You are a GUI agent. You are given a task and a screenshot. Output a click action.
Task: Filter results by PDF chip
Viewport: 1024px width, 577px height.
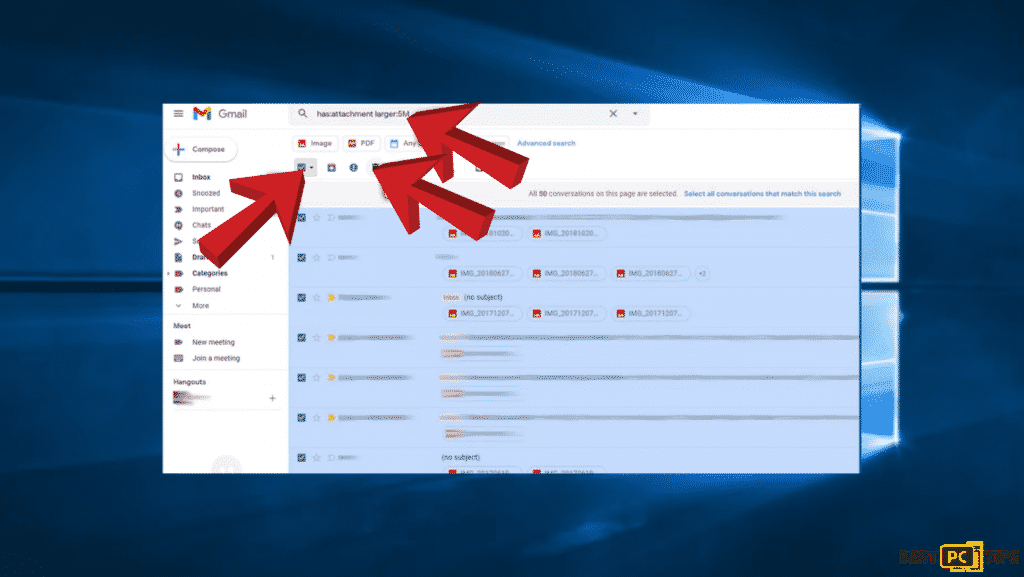(x=361, y=144)
